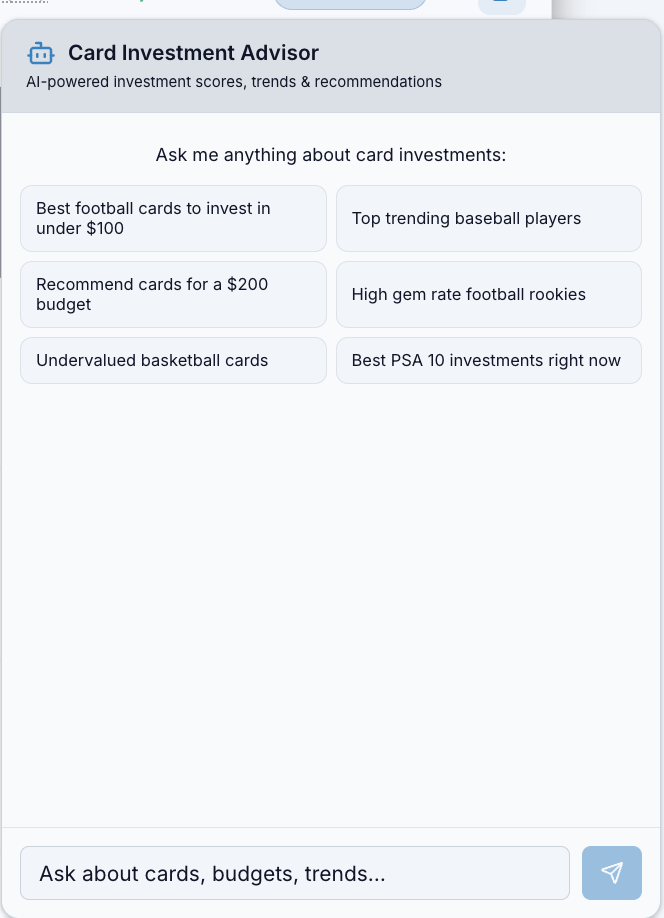This screenshot has width=664, height=918.
Task: Choose 'Top trending baseball players' suggestion
Action: 489,218
